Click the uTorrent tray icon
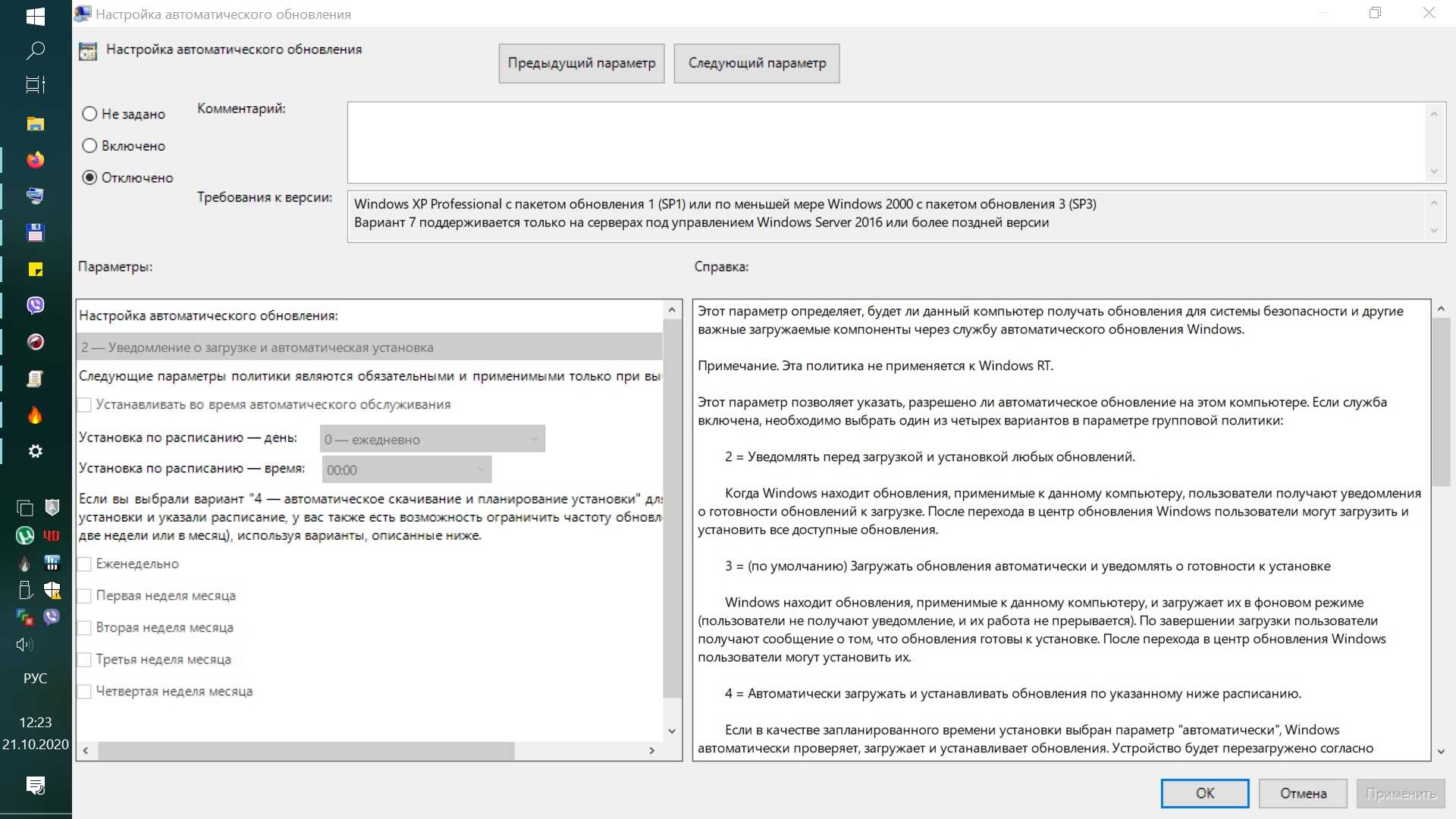 24,535
